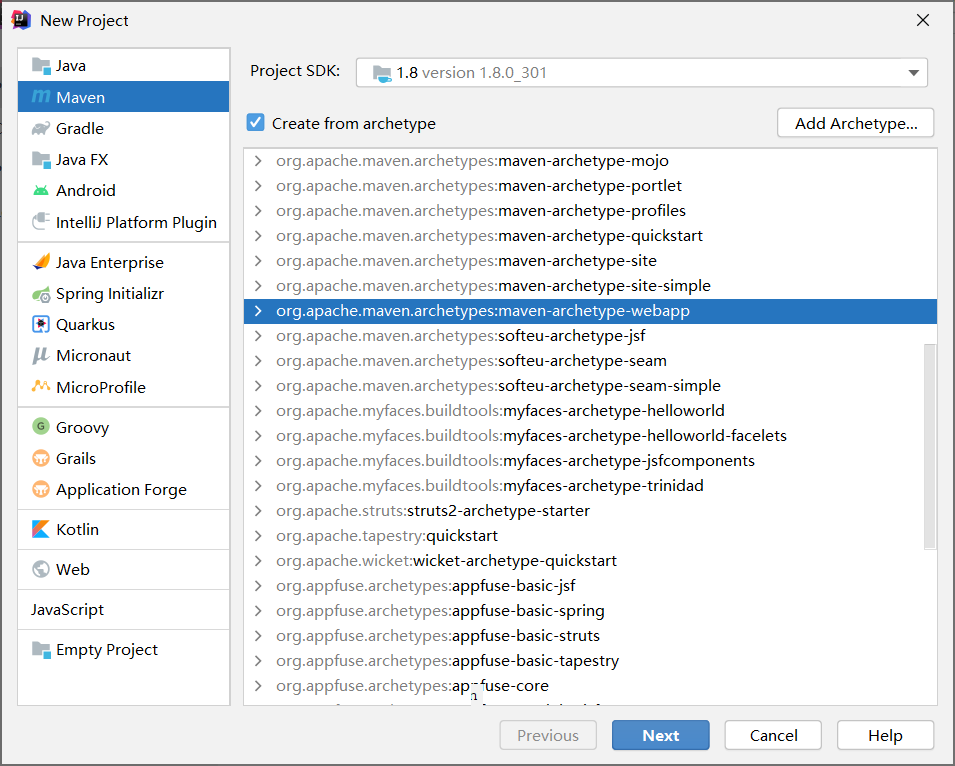Click the IntelliJ Platform Plugin icon
The width and height of the screenshot is (955, 766).
[41, 222]
